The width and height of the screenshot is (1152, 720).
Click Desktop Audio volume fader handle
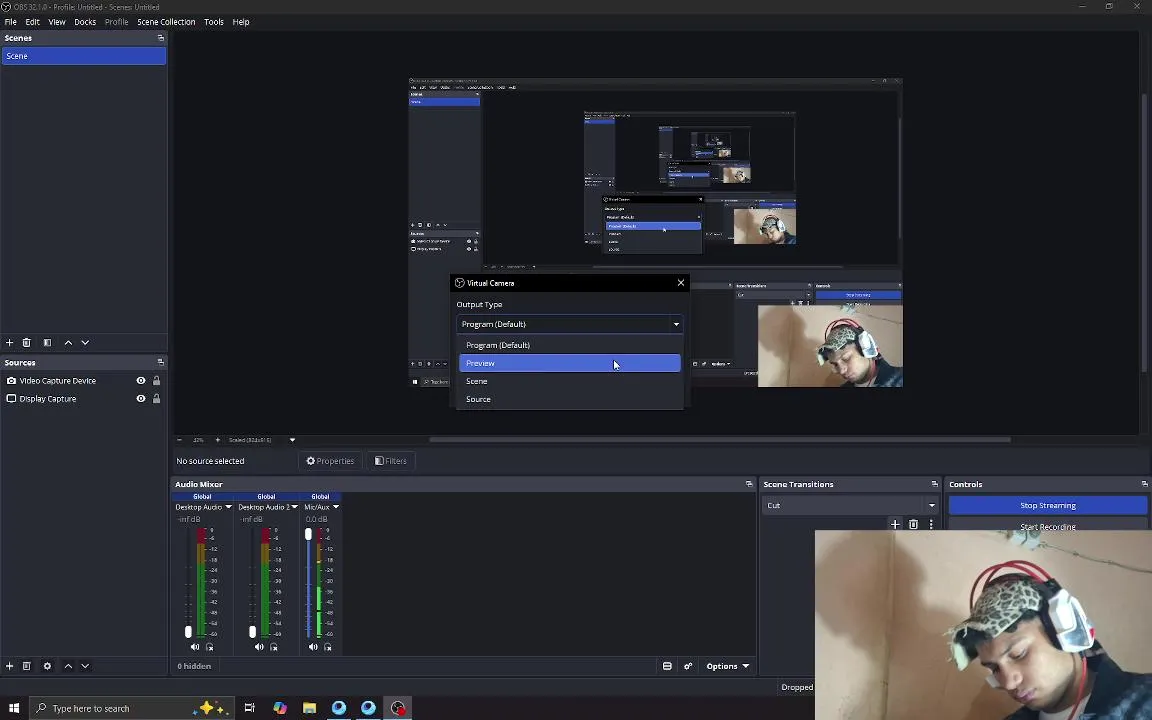point(188,632)
